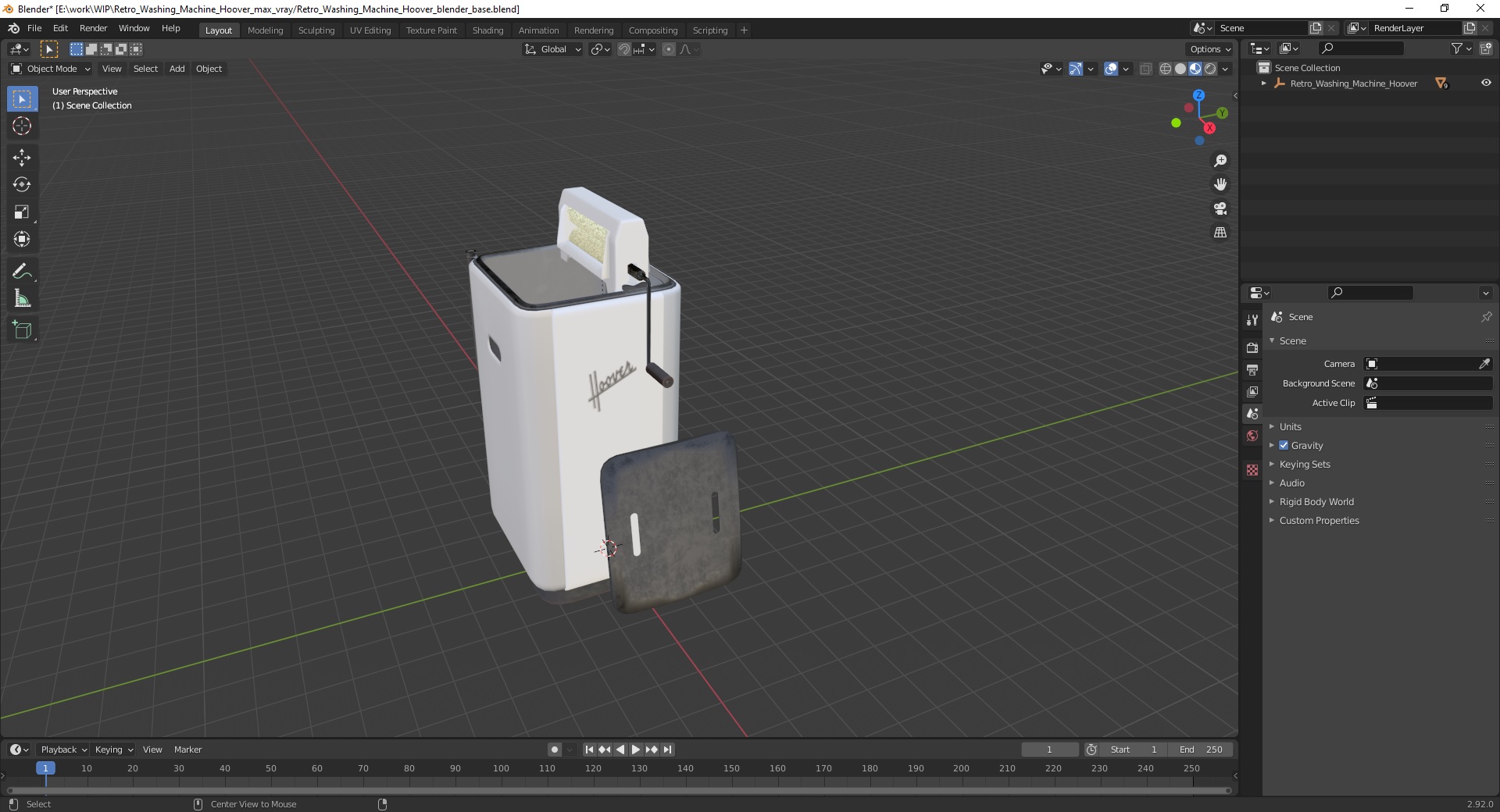Toggle camera view icon
This screenshot has width=1500, height=812.
(1220, 208)
